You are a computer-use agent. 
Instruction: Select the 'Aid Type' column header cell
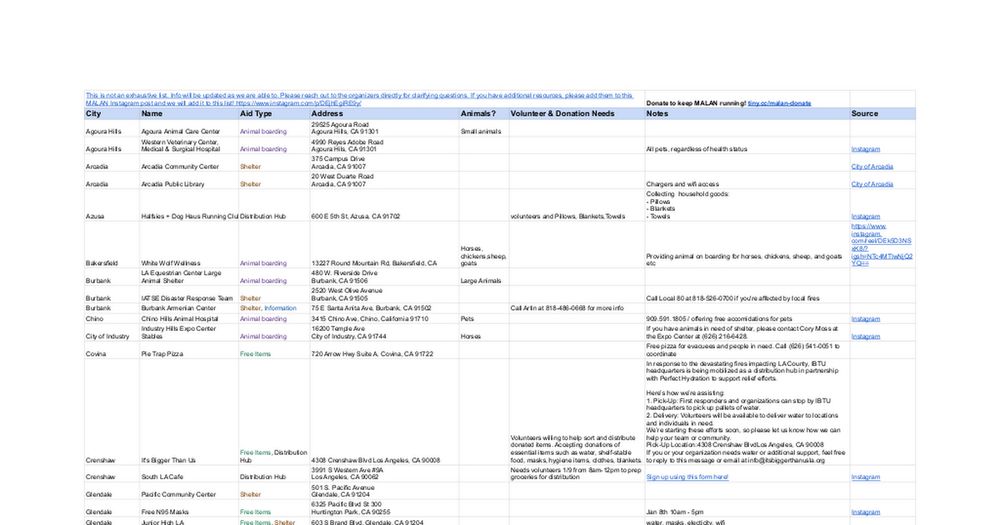(x=274, y=114)
